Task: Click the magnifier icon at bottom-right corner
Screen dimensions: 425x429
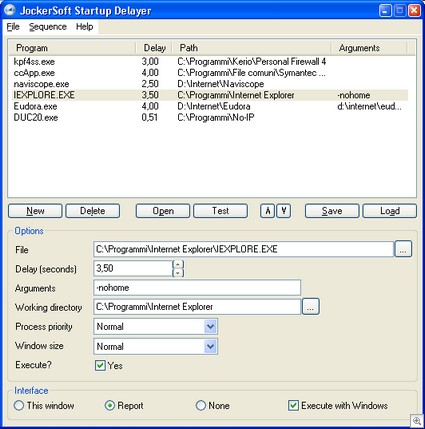Action: [x=417, y=421]
